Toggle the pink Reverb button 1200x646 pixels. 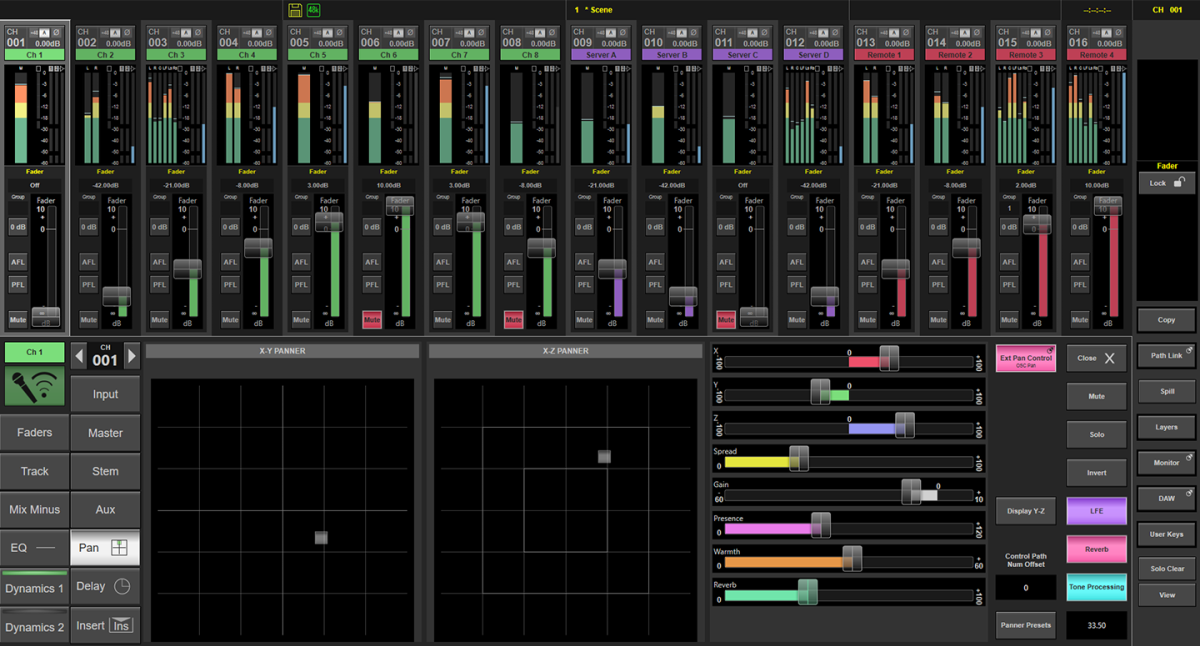(x=1096, y=549)
